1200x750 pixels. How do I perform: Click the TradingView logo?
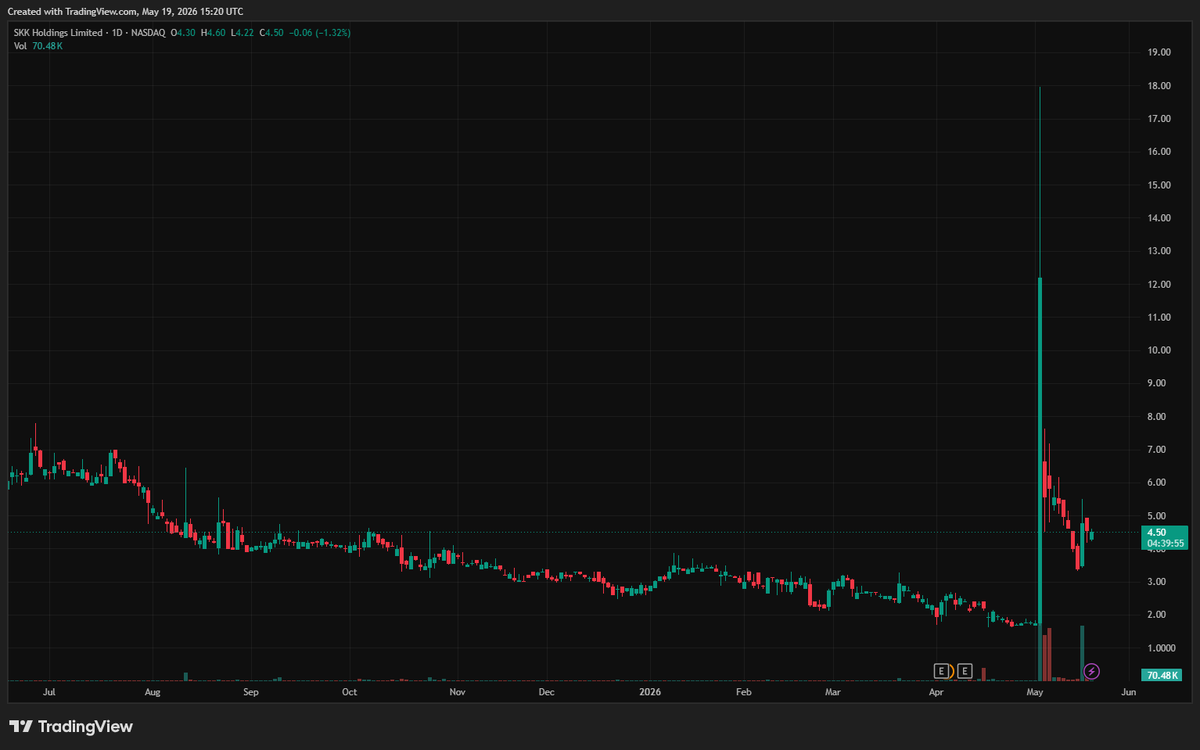71,727
